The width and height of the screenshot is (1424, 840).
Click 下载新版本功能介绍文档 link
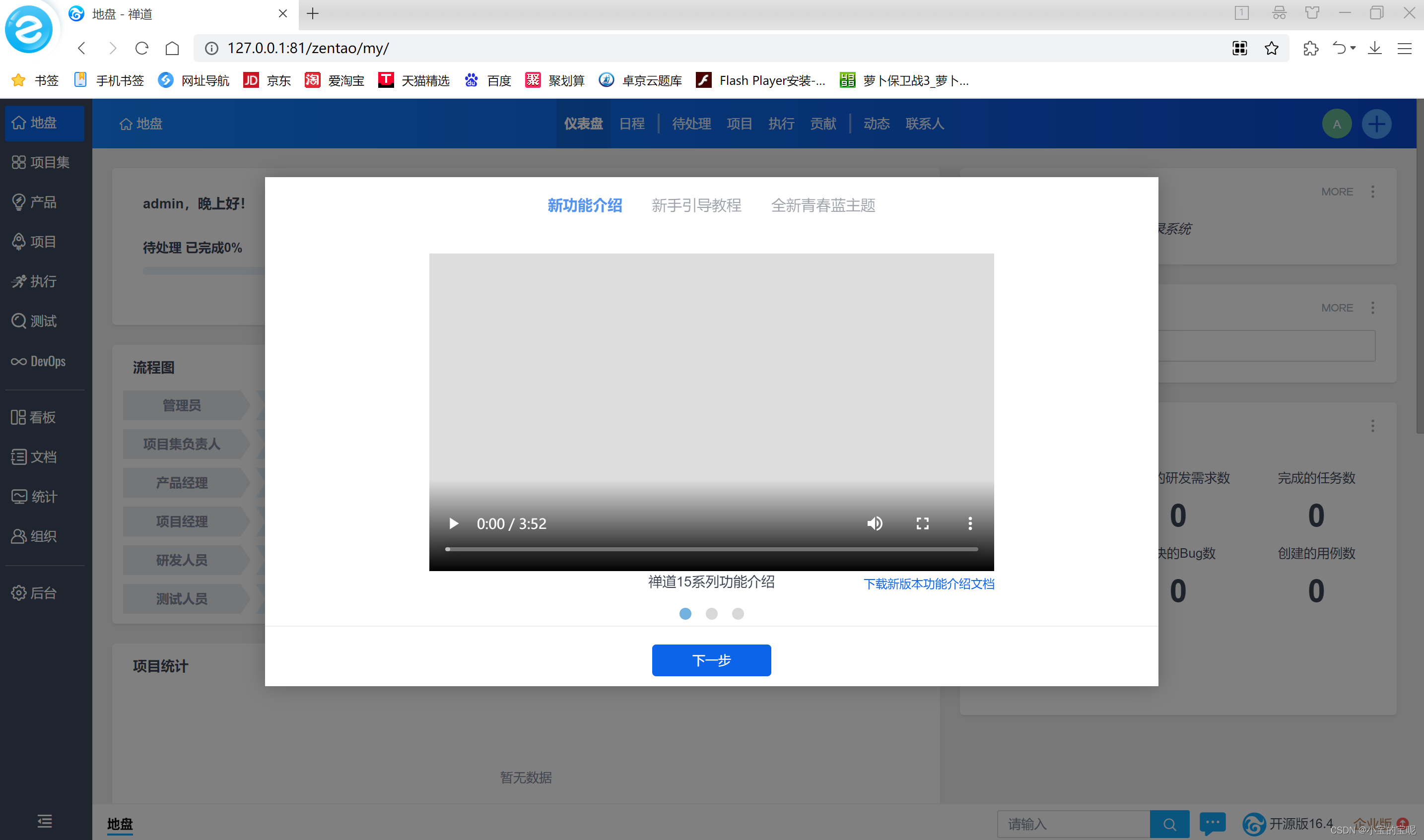pyautogui.click(x=929, y=583)
